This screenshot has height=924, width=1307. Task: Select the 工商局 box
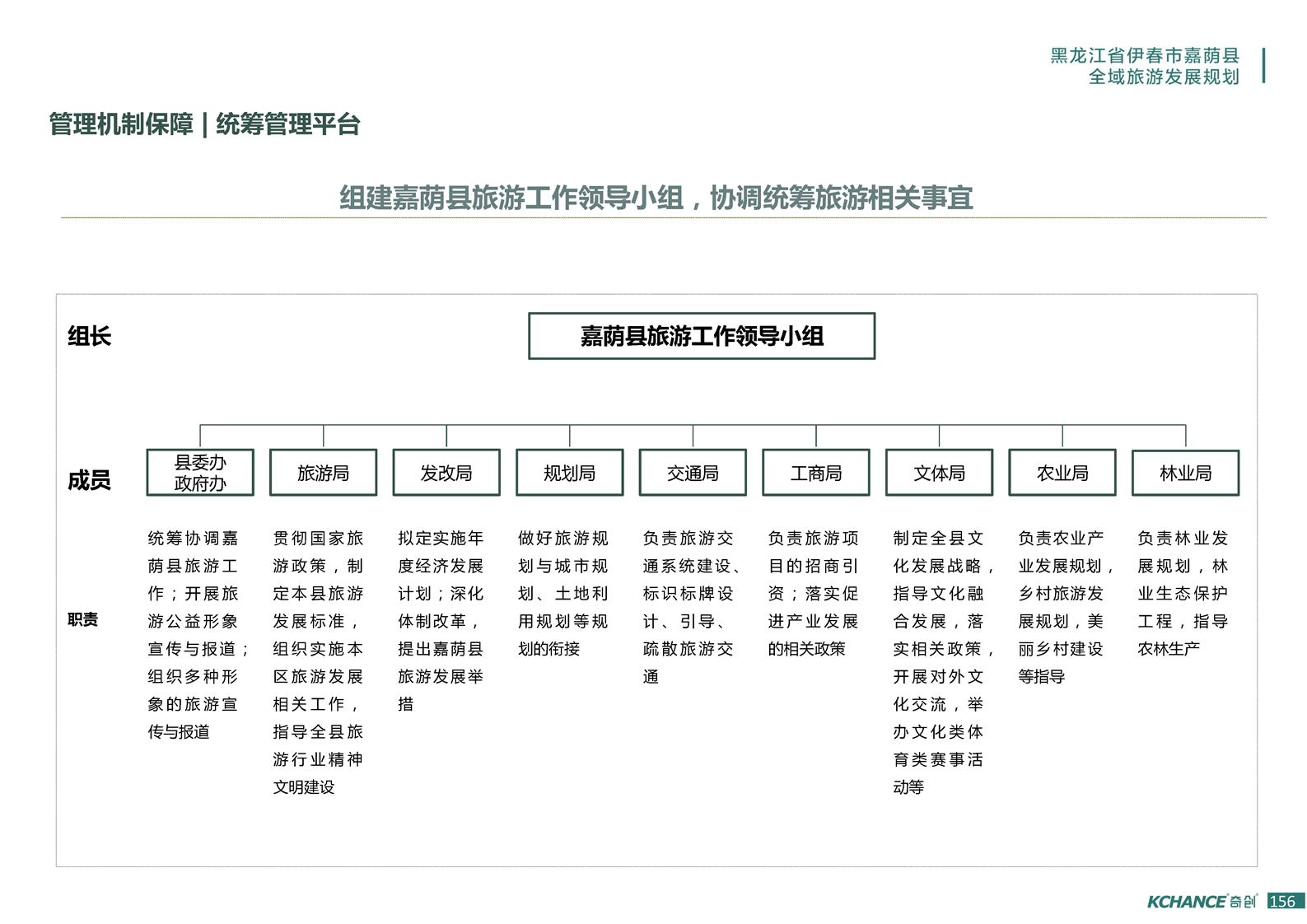coord(816,473)
